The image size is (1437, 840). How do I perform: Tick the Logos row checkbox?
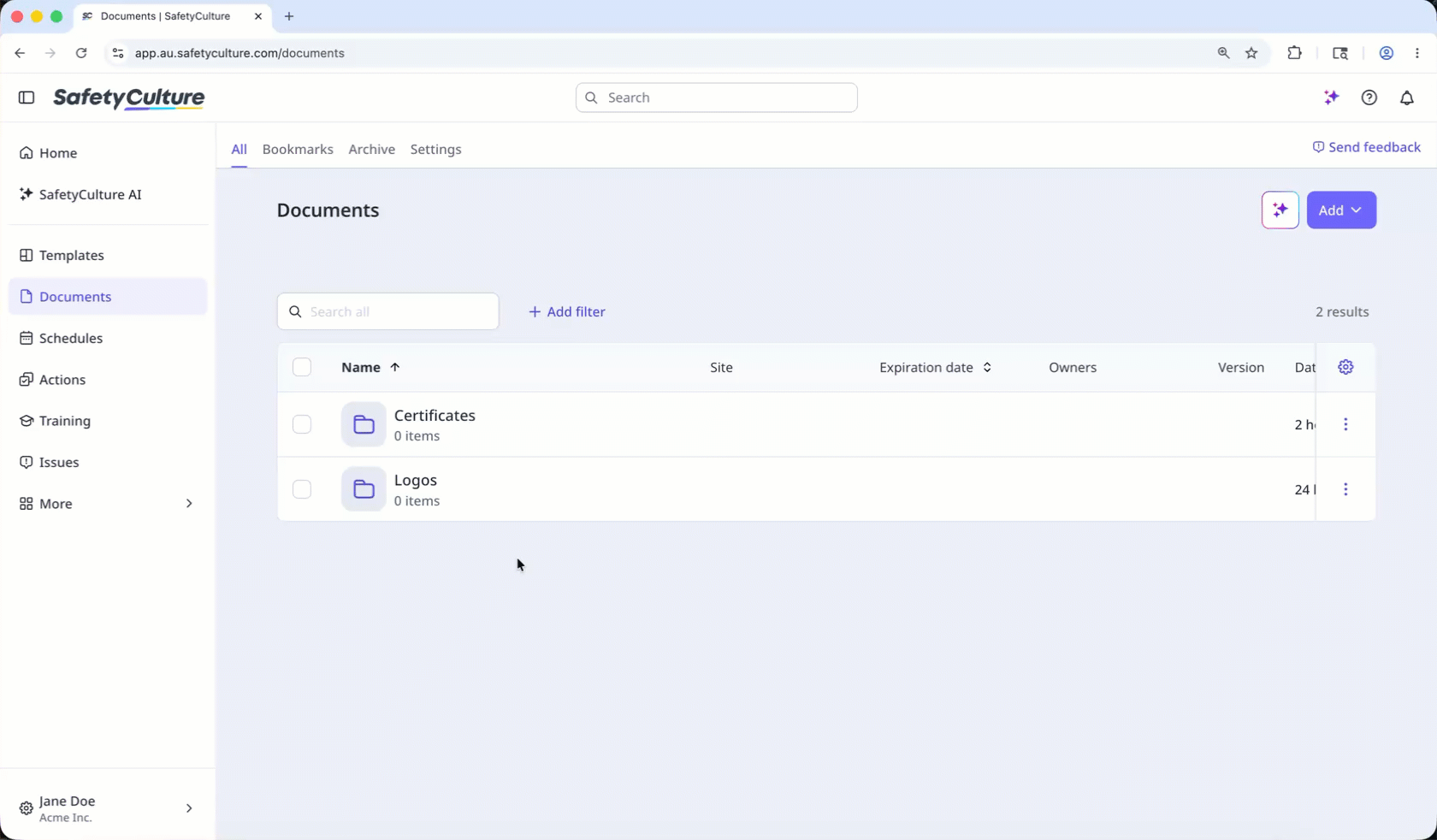302,489
